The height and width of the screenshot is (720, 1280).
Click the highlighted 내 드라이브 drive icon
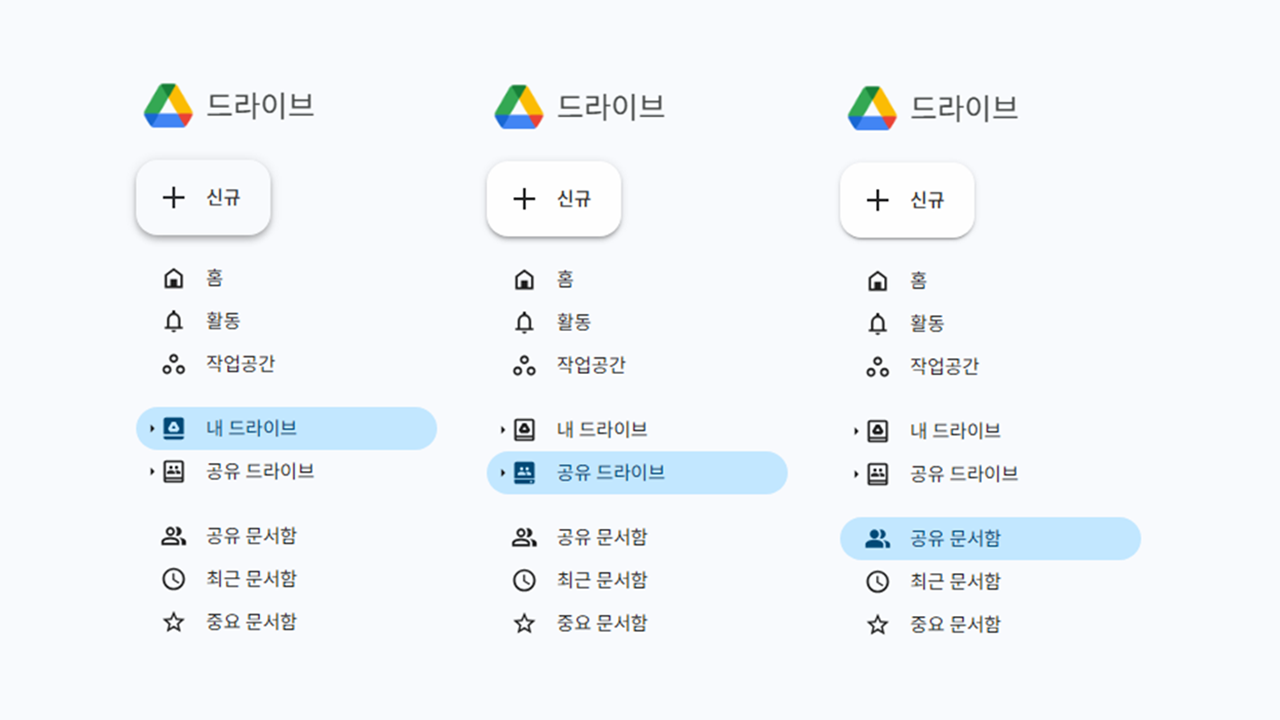pyautogui.click(x=174, y=428)
